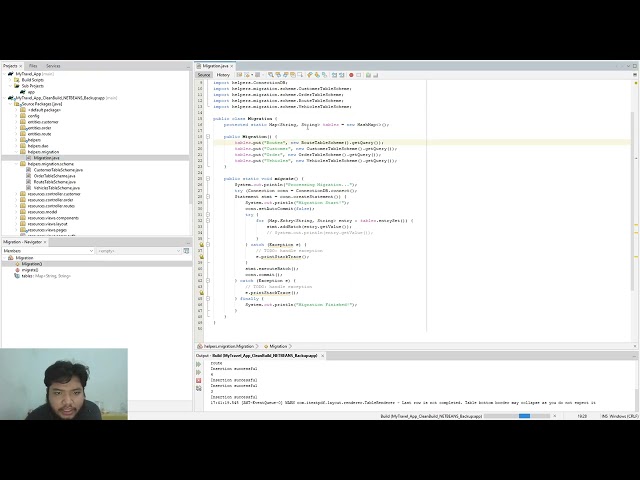Select VehiclesTableScheme.java in project tree
The image size is (640, 480).
pos(56,188)
